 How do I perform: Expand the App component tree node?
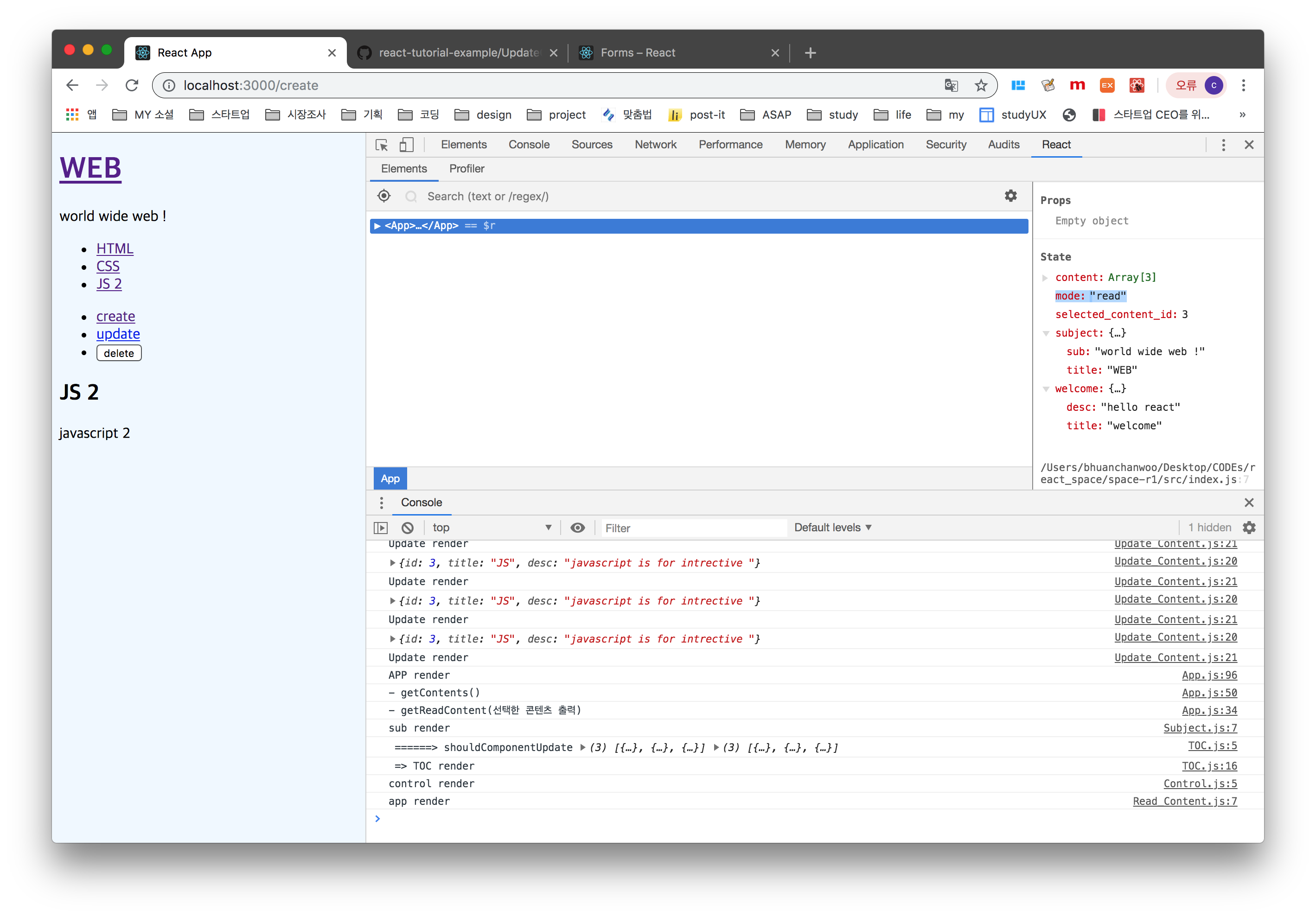(x=377, y=226)
